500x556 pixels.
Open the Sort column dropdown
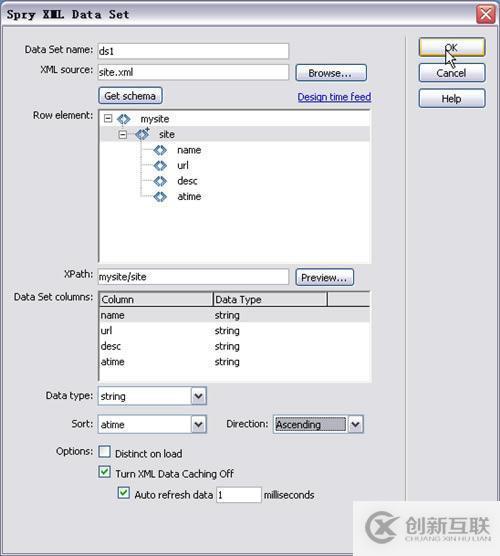[199, 424]
